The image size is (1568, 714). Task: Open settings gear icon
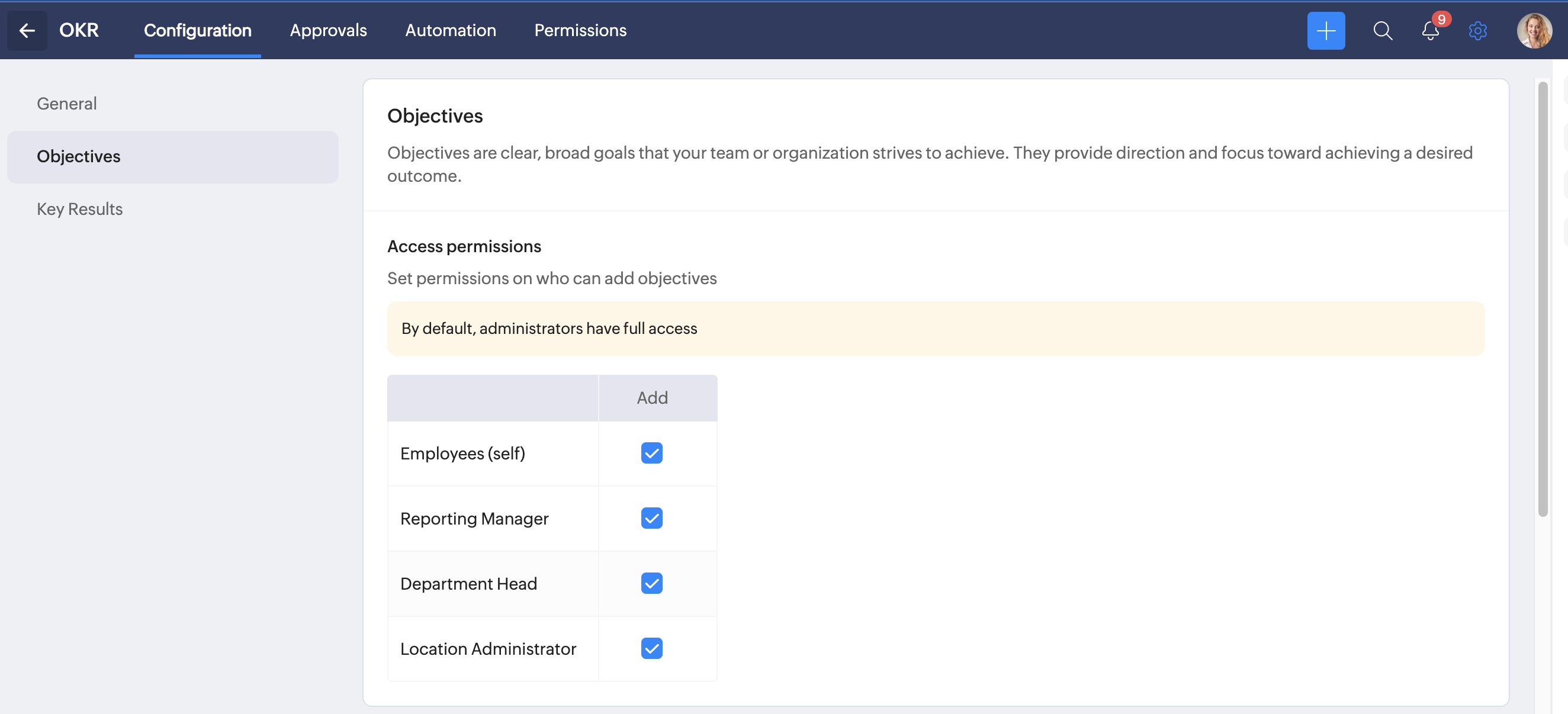pos(1477,30)
